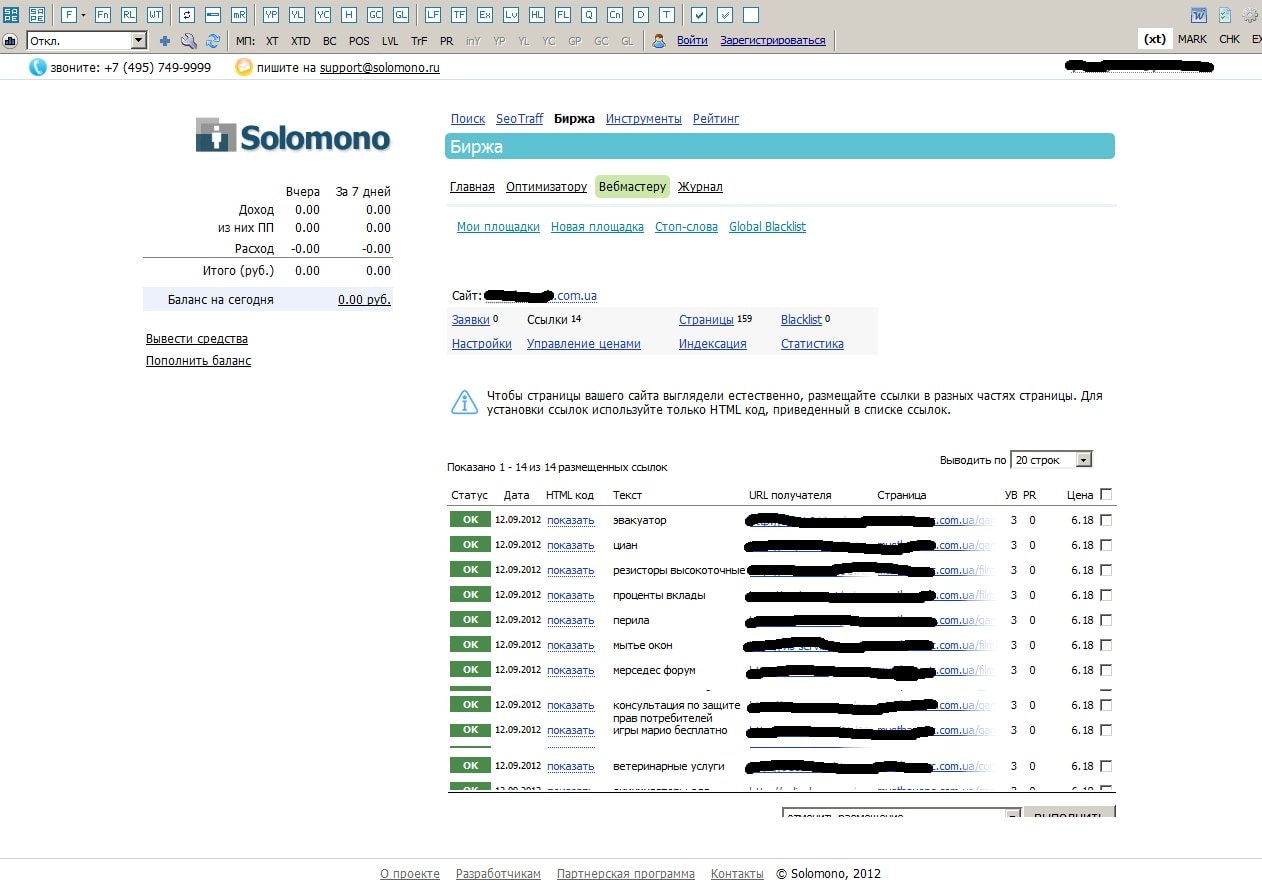The height and width of the screenshot is (889, 1262).
Task: Click the Word document icon
Action: [x=1198, y=15]
